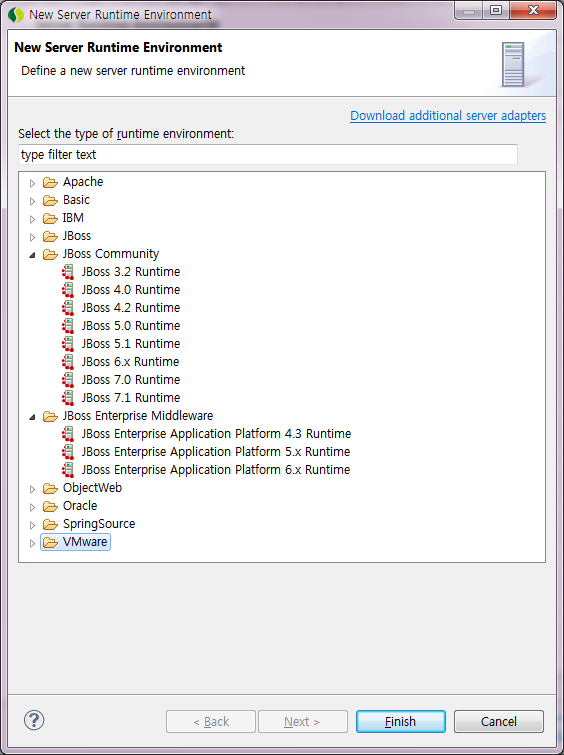
Task: Select JBoss Enterprise Application Platform 4.3 Runtime
Action: pyautogui.click(x=216, y=434)
